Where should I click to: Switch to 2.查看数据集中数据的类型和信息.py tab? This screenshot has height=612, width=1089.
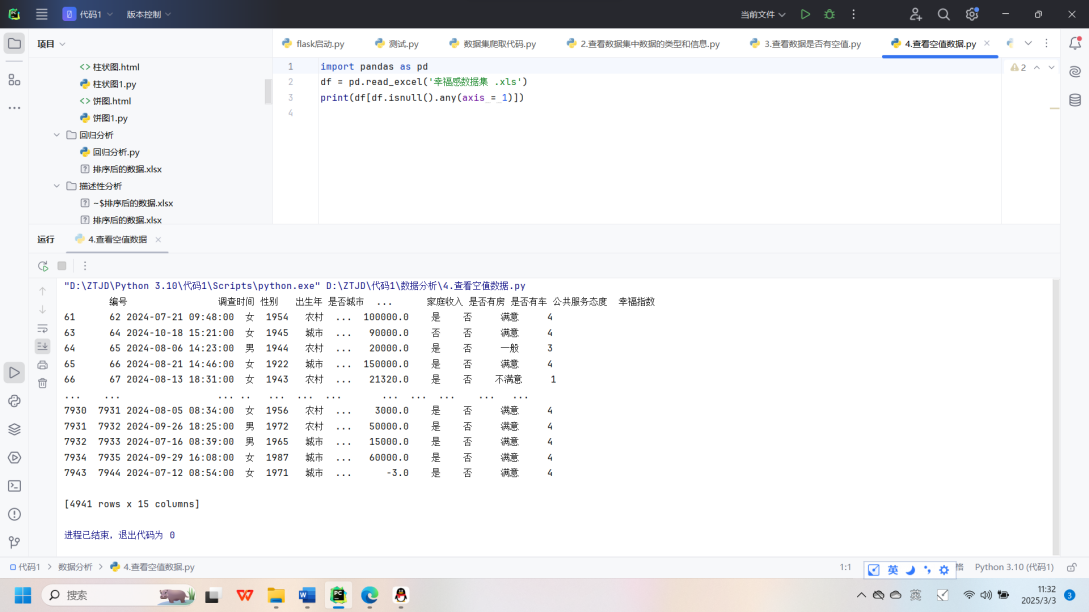pyautogui.click(x=642, y=44)
